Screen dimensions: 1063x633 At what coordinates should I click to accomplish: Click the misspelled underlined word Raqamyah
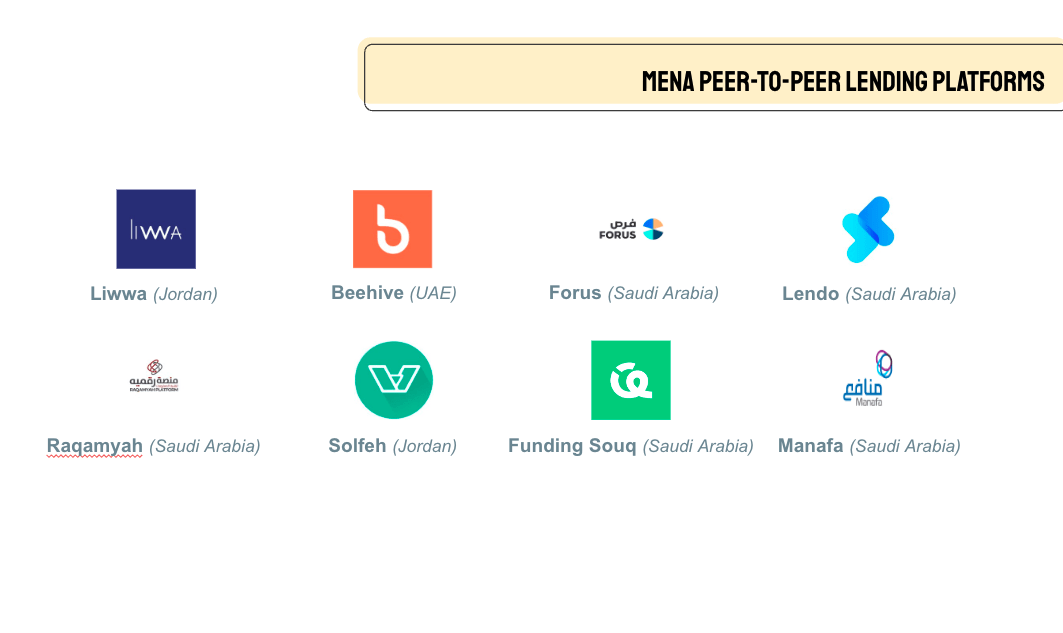[95, 446]
